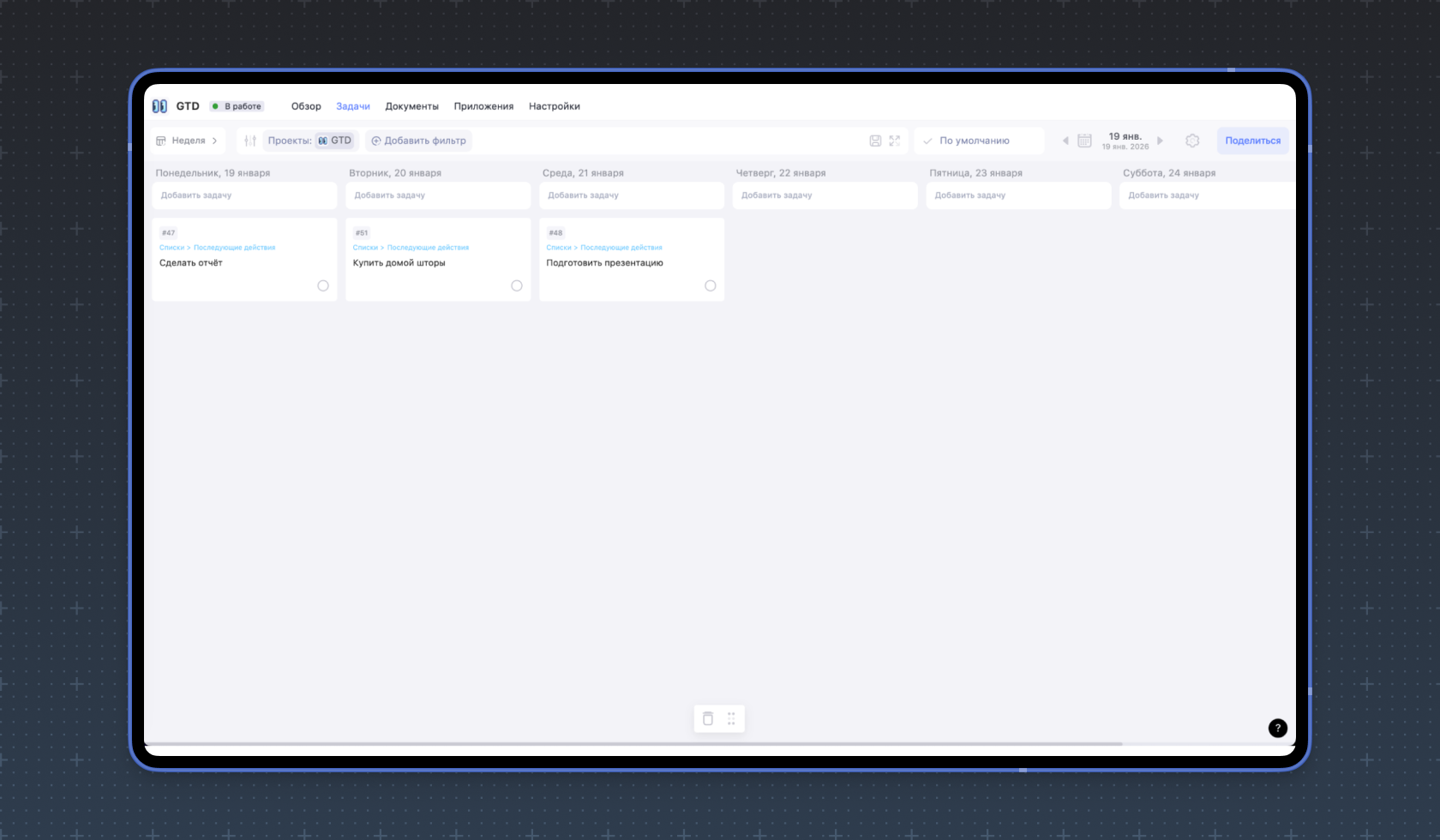The height and width of the screenshot is (840, 1440).
Task: Expand the "По умолчанию" sorting dropdown
Action: (x=979, y=141)
